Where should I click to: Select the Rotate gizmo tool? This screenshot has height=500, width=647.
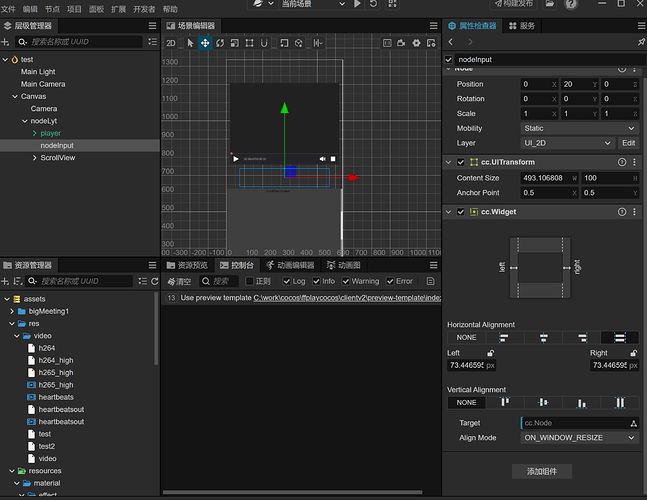(220, 43)
